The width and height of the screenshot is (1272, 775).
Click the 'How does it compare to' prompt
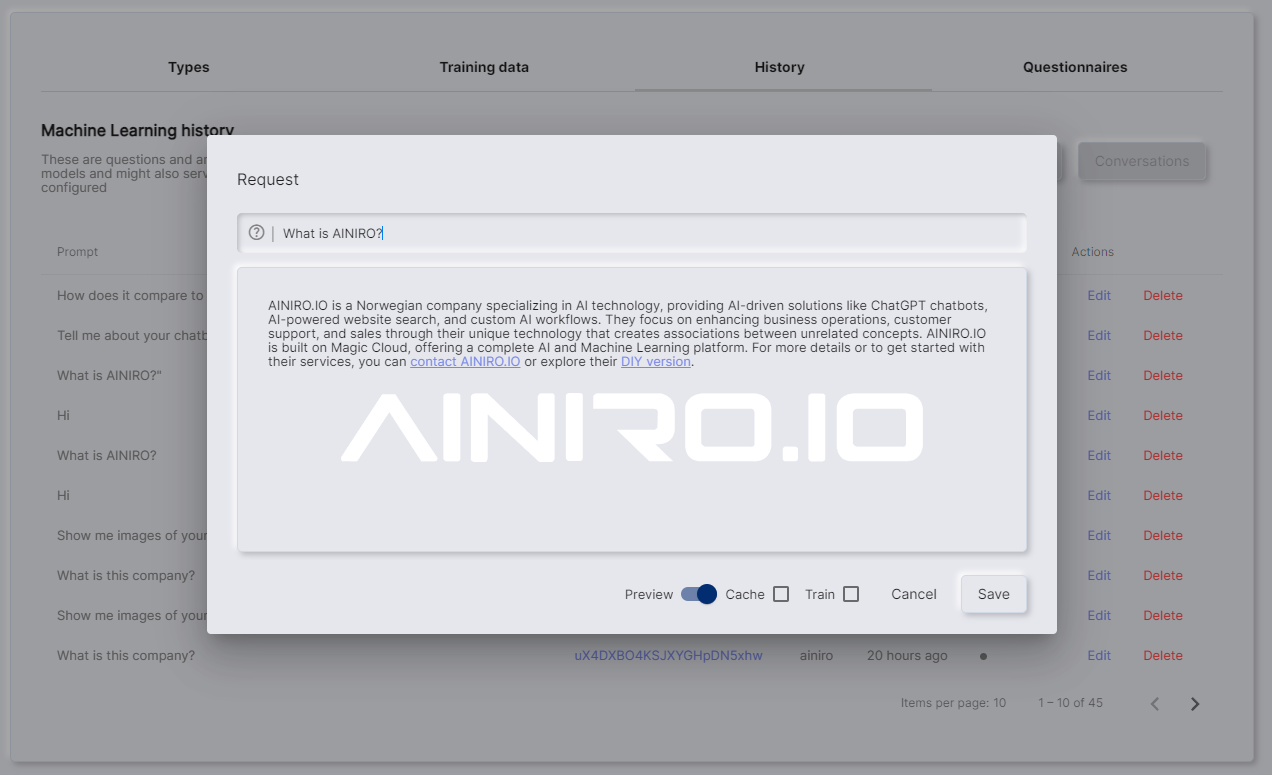point(130,296)
